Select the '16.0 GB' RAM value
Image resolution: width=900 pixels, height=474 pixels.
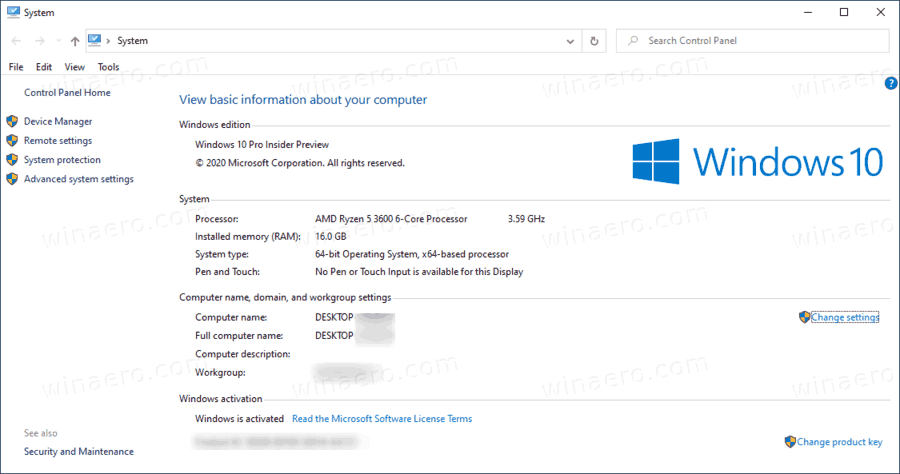point(331,236)
